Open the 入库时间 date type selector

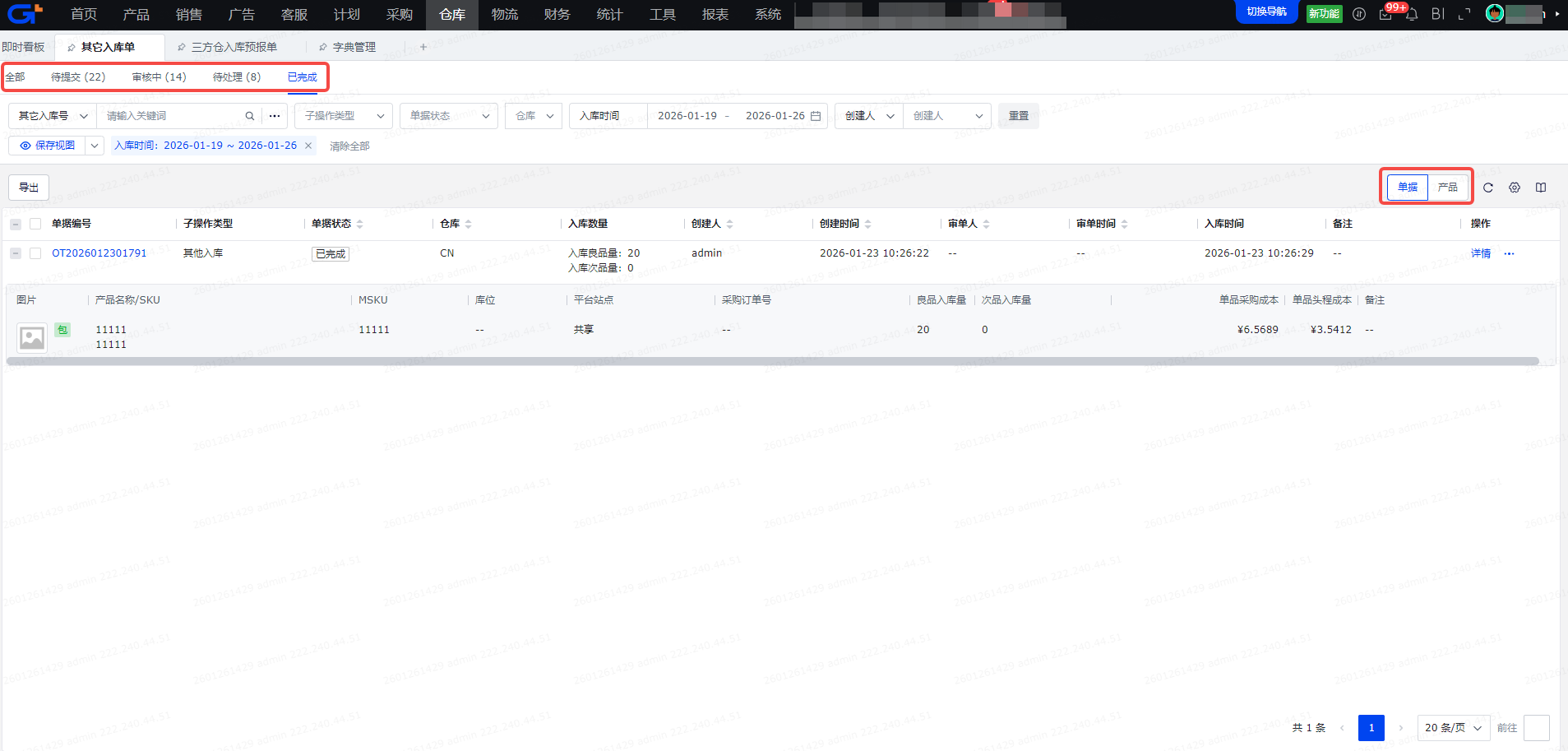(608, 116)
